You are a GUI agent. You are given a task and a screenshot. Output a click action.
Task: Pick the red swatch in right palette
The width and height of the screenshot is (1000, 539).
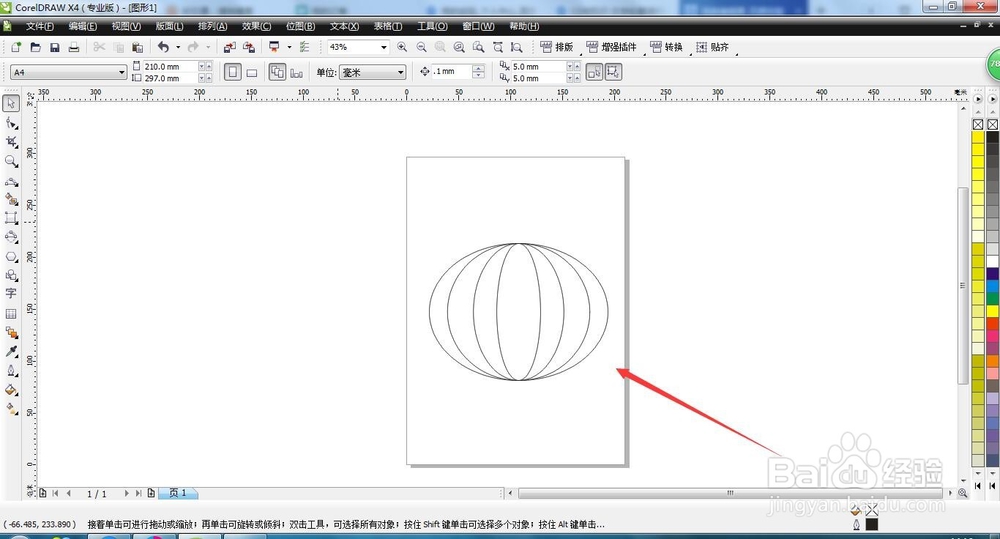[992, 324]
